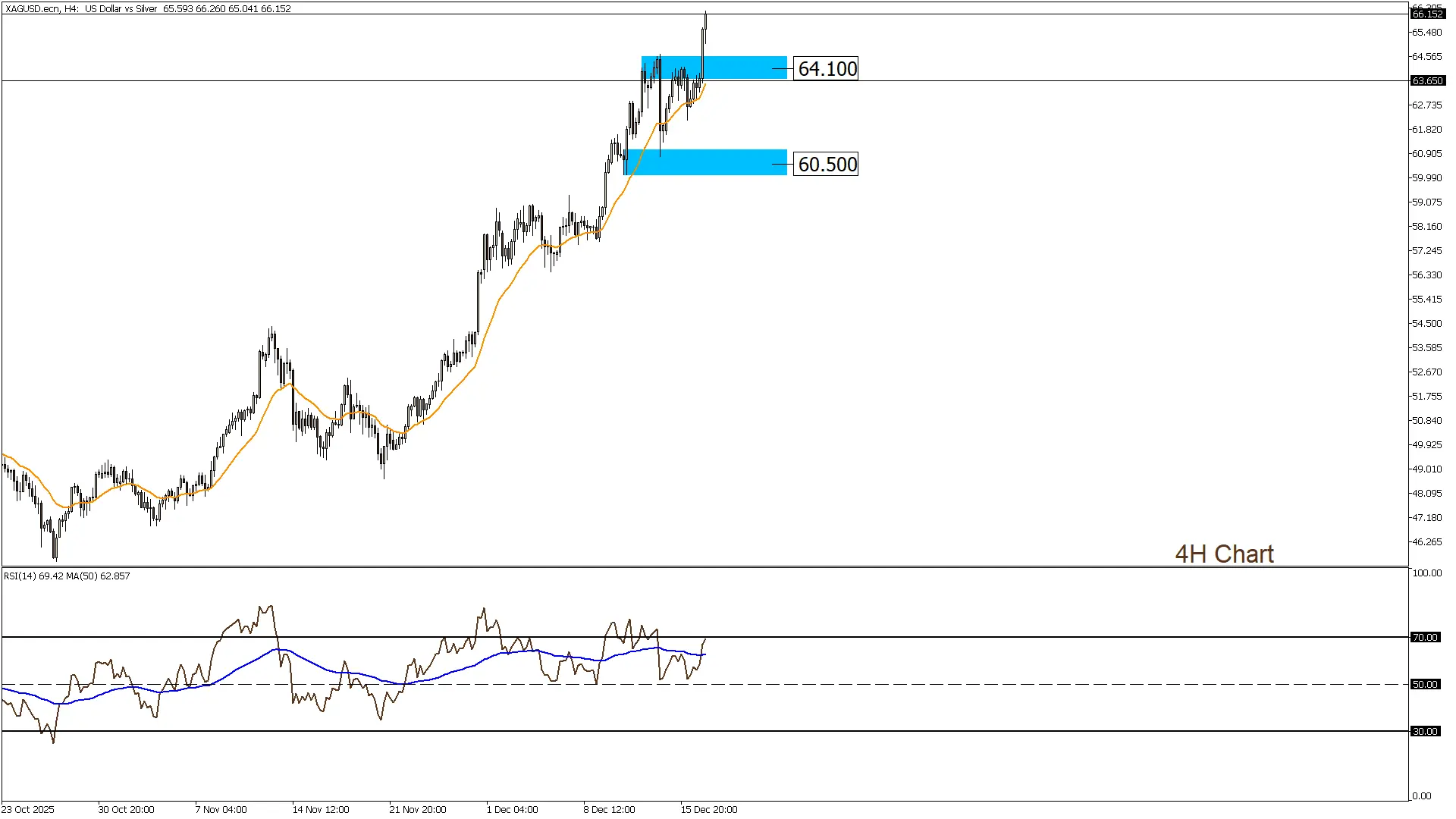Image resolution: width=1456 pixels, height=819 pixels.
Task: Click the 60.500 price label box
Action: click(827, 165)
